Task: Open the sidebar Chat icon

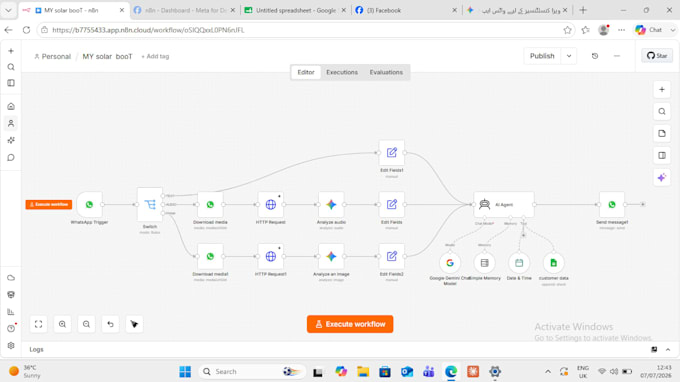Action: pos(11,157)
